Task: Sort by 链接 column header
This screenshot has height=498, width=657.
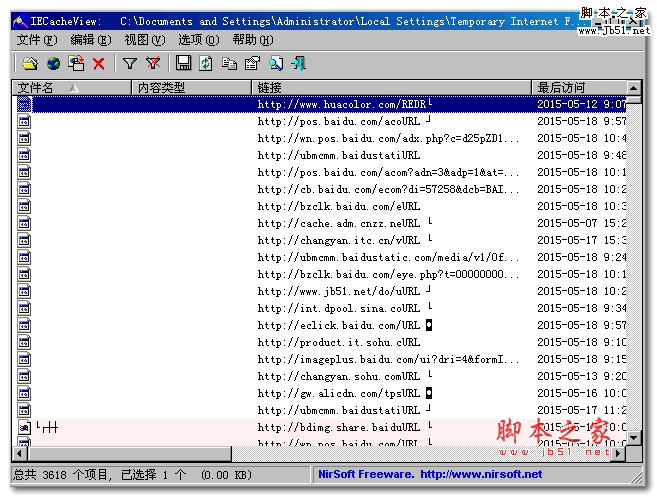Action: click(391, 88)
